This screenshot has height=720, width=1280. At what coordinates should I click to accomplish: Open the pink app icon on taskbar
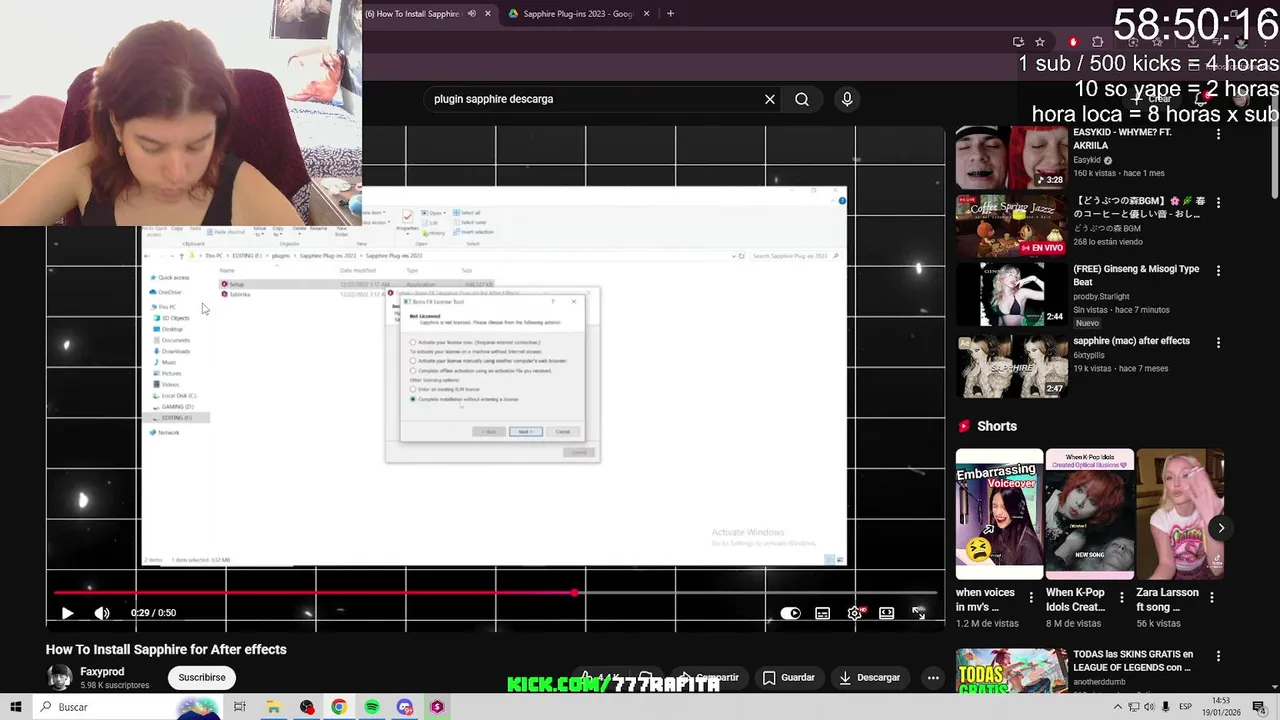[x=437, y=707]
